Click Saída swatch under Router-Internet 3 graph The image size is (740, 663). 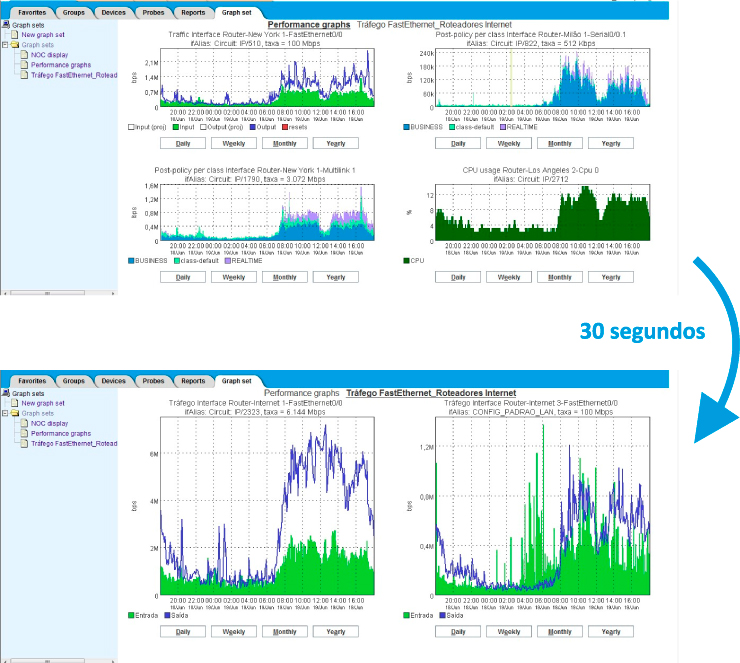(x=442, y=615)
